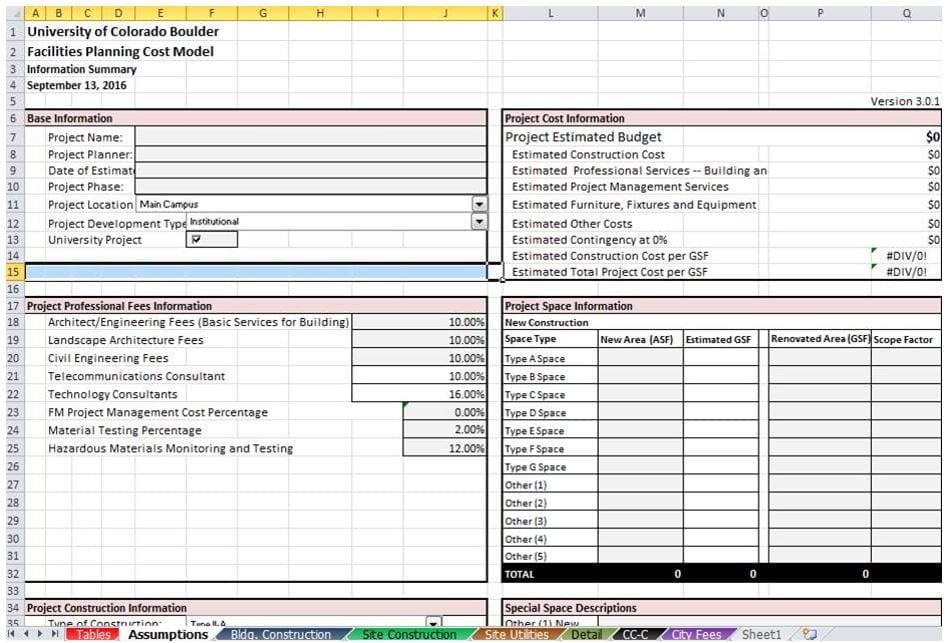Open the Bldg. Construction sheet tab
950x643 pixels.
pyautogui.click(x=280, y=635)
